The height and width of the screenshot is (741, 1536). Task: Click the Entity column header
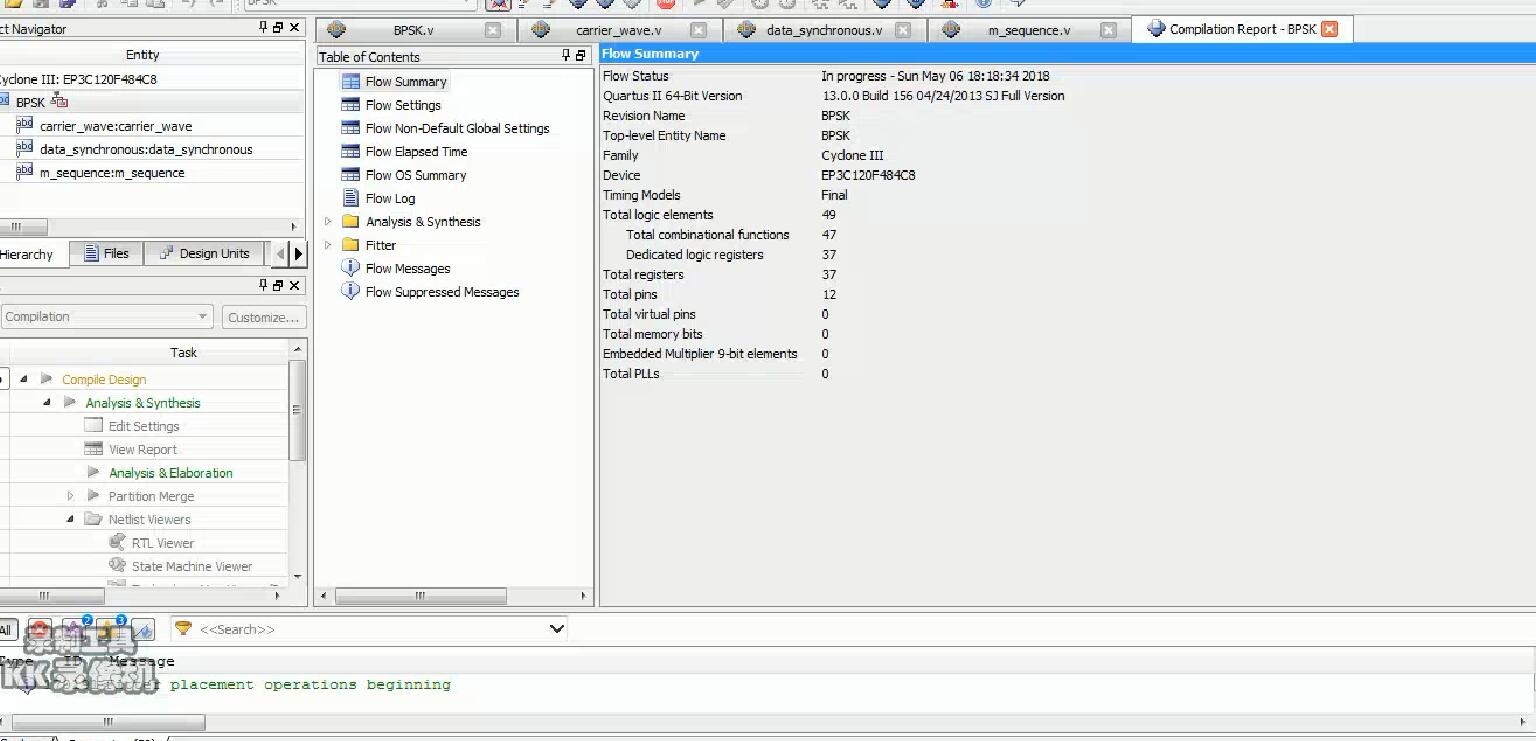[x=143, y=54]
